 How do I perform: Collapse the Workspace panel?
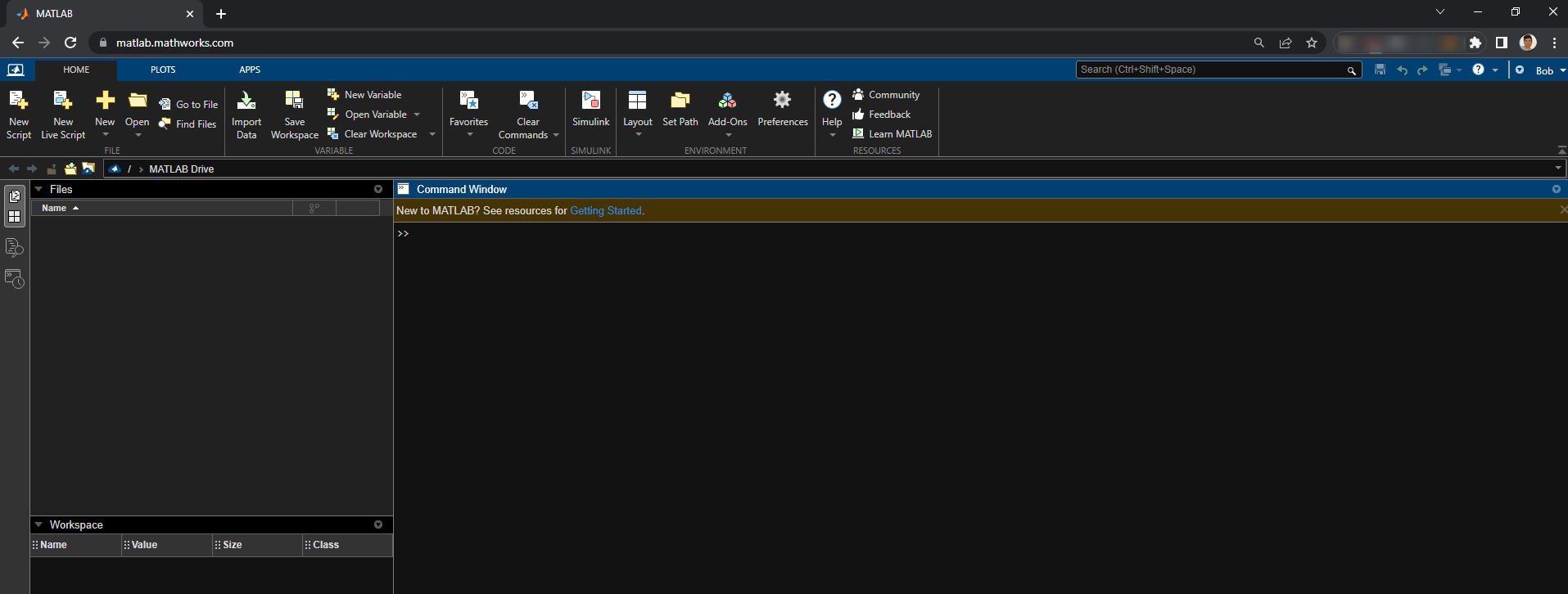38,524
